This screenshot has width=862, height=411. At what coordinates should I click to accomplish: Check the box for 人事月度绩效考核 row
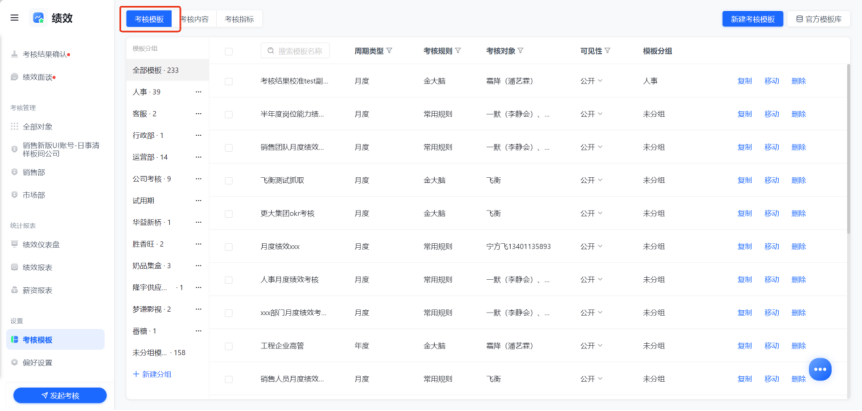229,280
